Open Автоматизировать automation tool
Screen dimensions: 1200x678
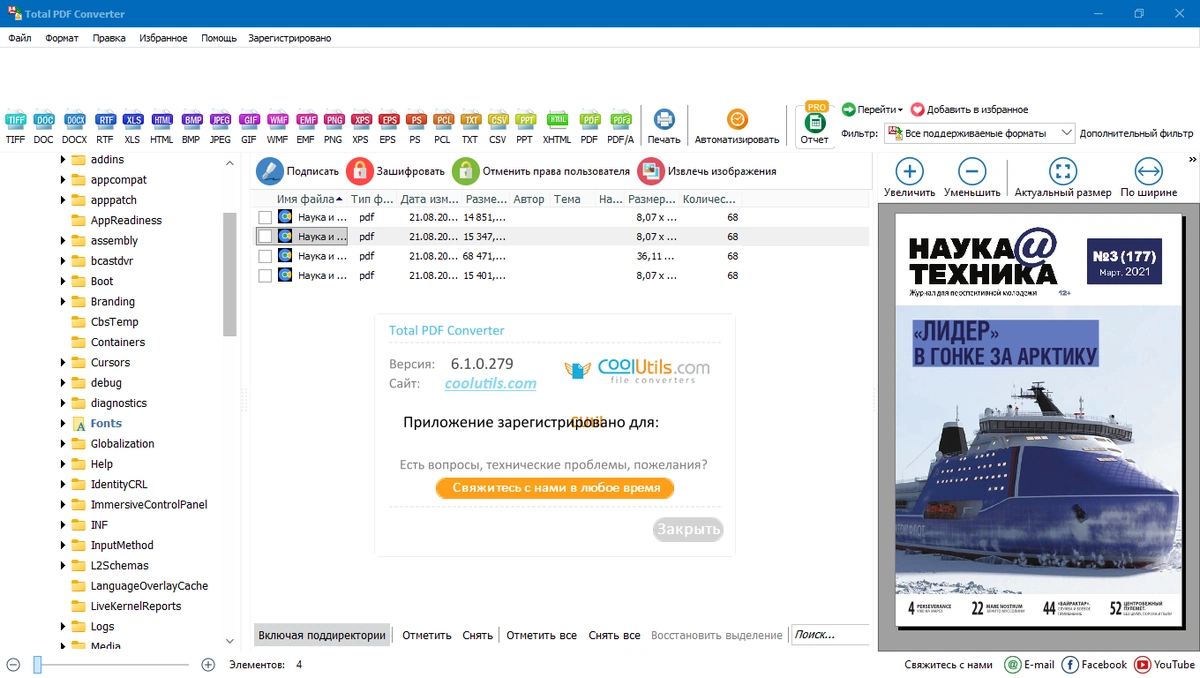[x=737, y=126]
